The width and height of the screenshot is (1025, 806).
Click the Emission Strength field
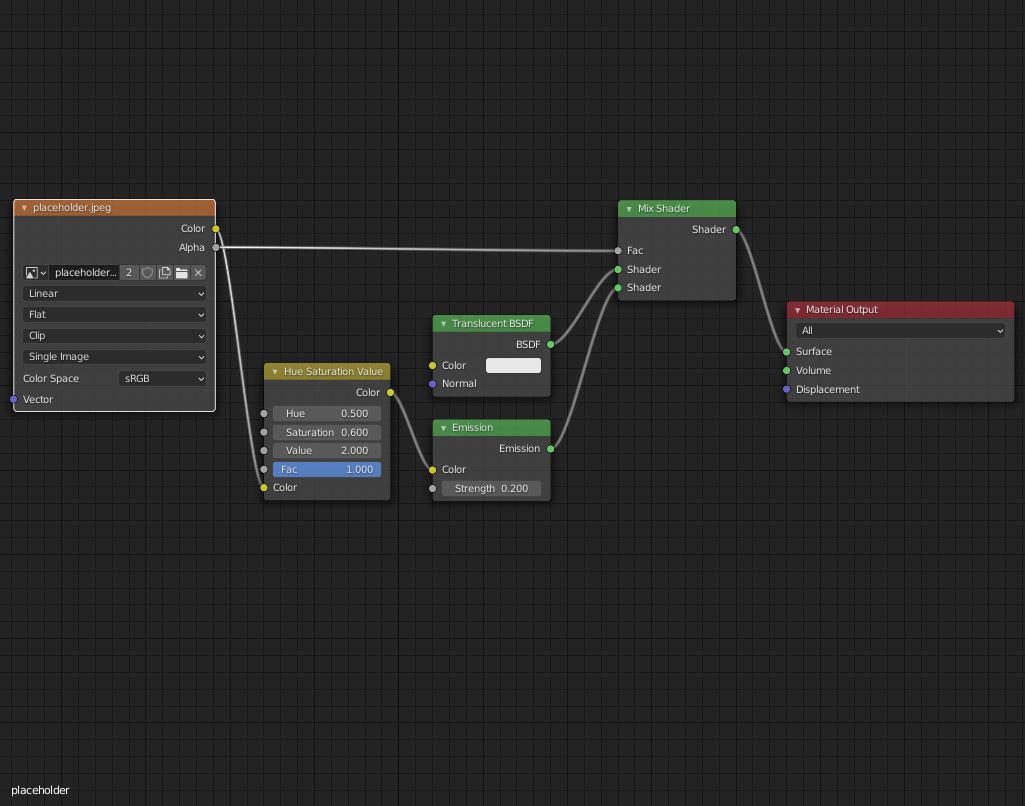pos(491,488)
